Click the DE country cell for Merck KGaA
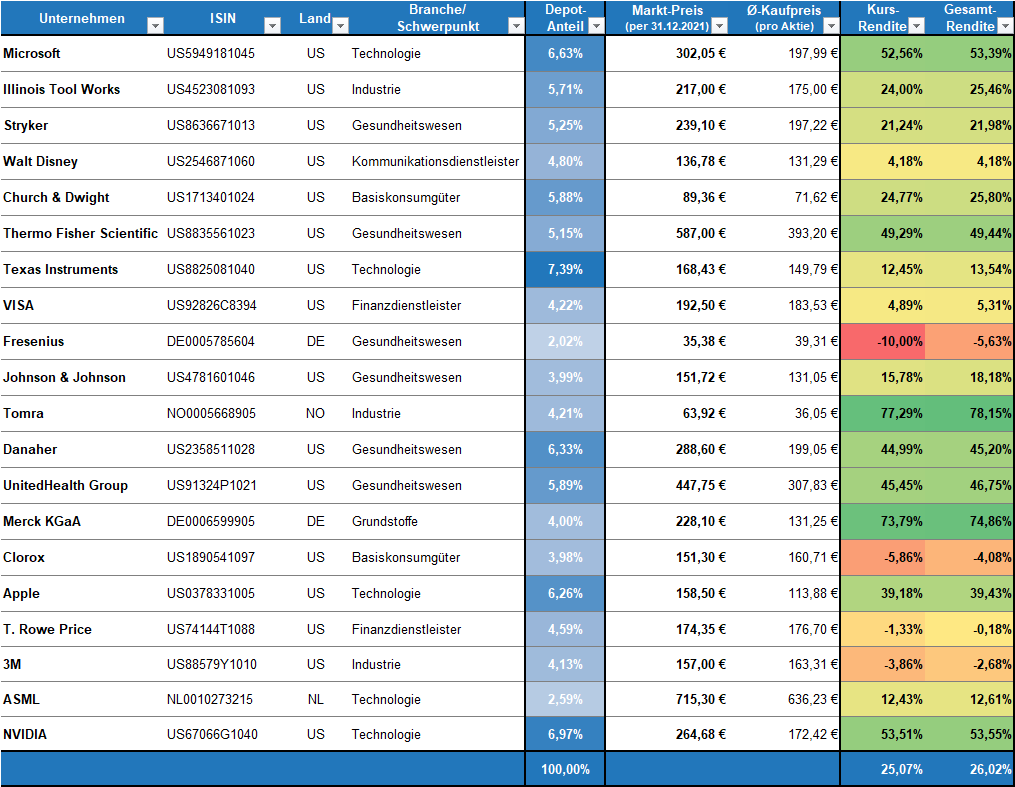 coord(315,522)
